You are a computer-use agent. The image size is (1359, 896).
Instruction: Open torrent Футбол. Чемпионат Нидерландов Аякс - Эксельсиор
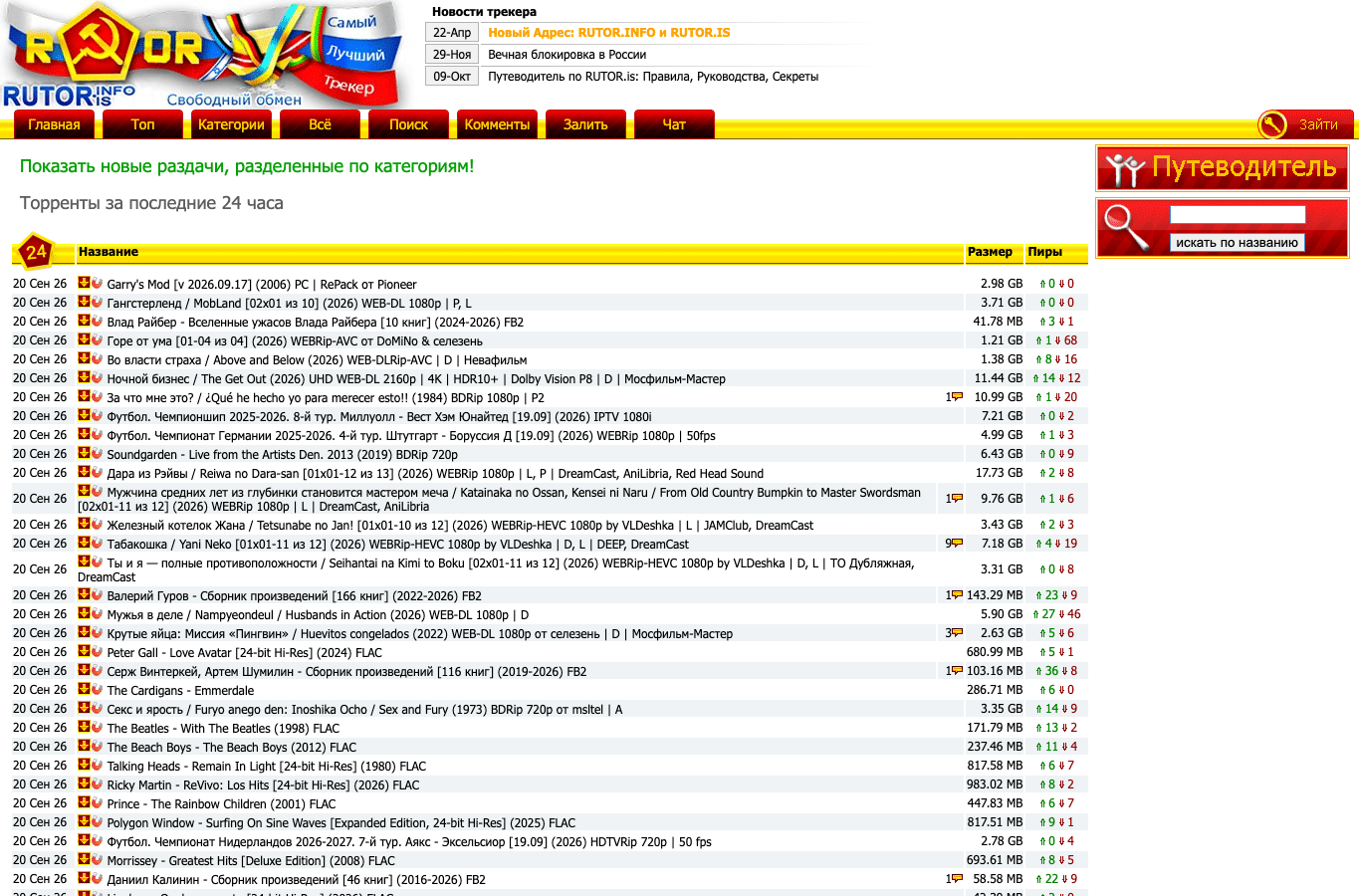coord(409,842)
